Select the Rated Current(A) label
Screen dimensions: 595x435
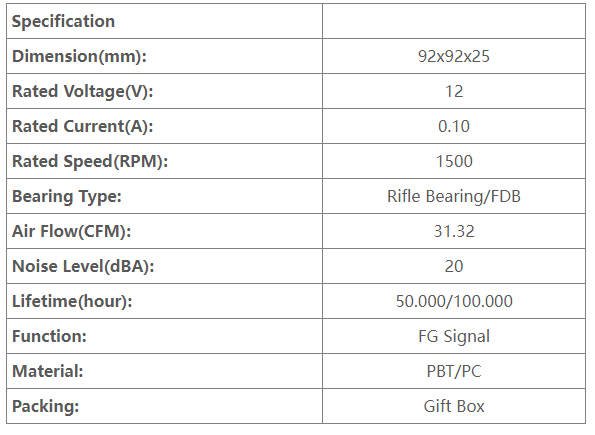pyautogui.click(x=83, y=126)
